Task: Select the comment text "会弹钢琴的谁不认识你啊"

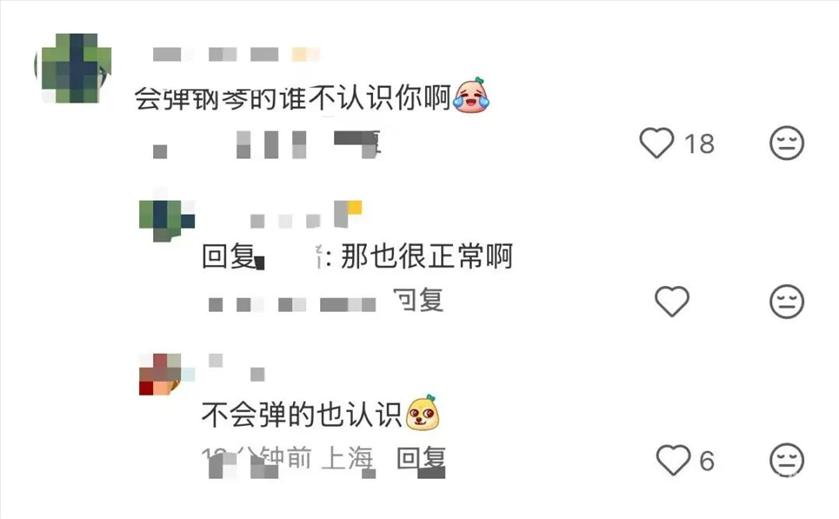Action: coord(292,98)
